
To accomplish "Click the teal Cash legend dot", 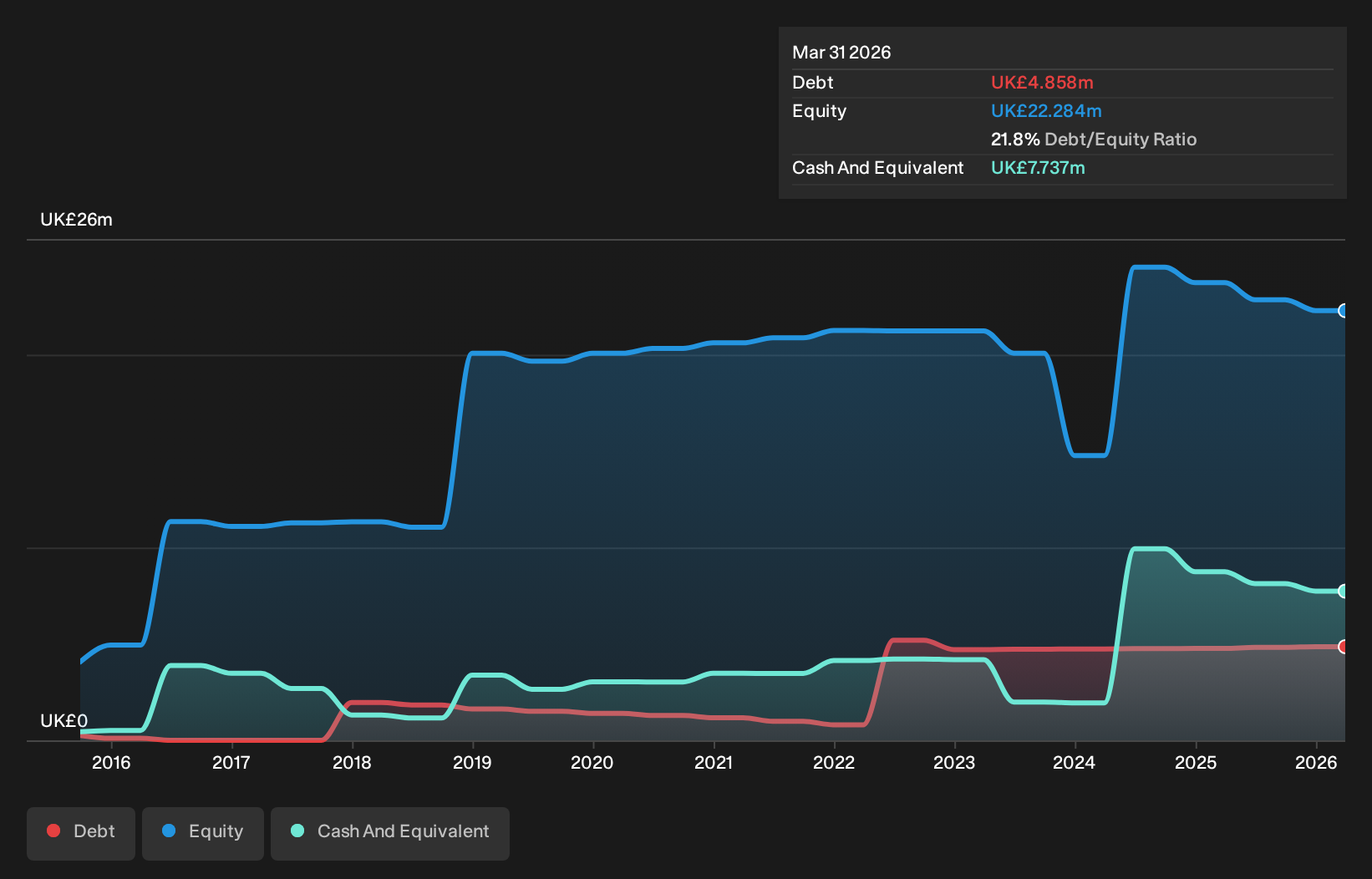I will (297, 831).
